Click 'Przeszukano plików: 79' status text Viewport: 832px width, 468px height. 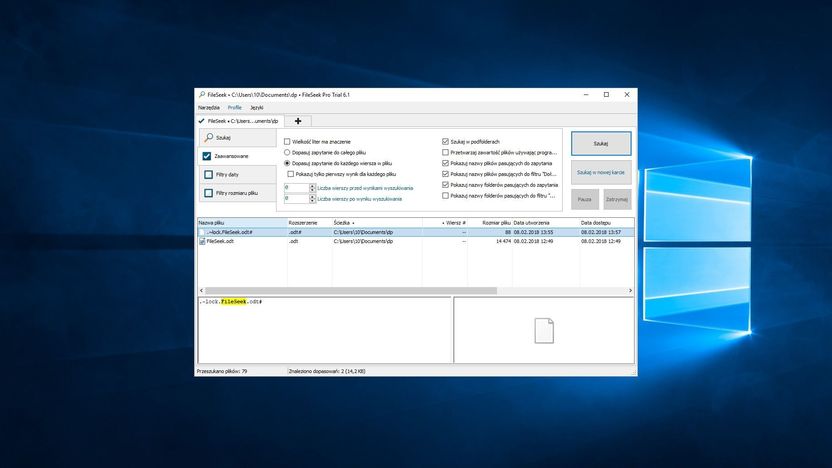point(222,371)
